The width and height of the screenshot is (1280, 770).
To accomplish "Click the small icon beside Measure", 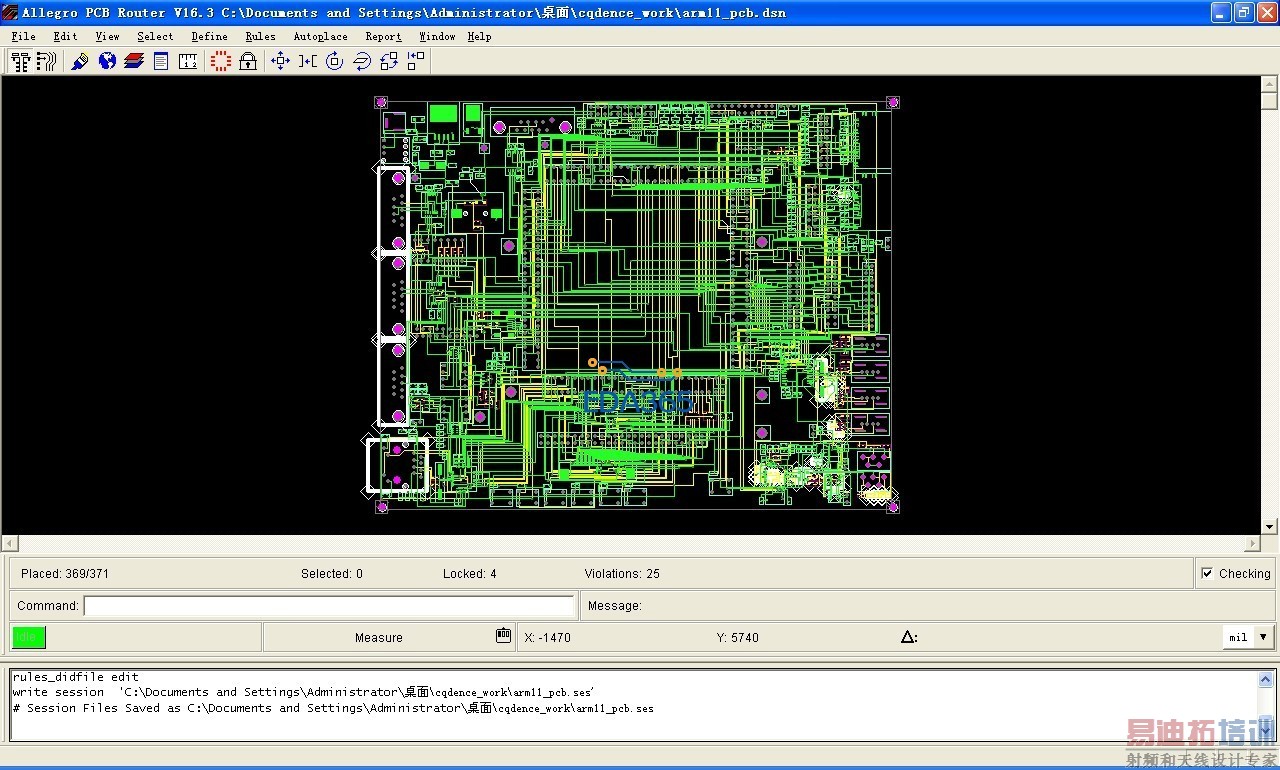I will tap(503, 636).
